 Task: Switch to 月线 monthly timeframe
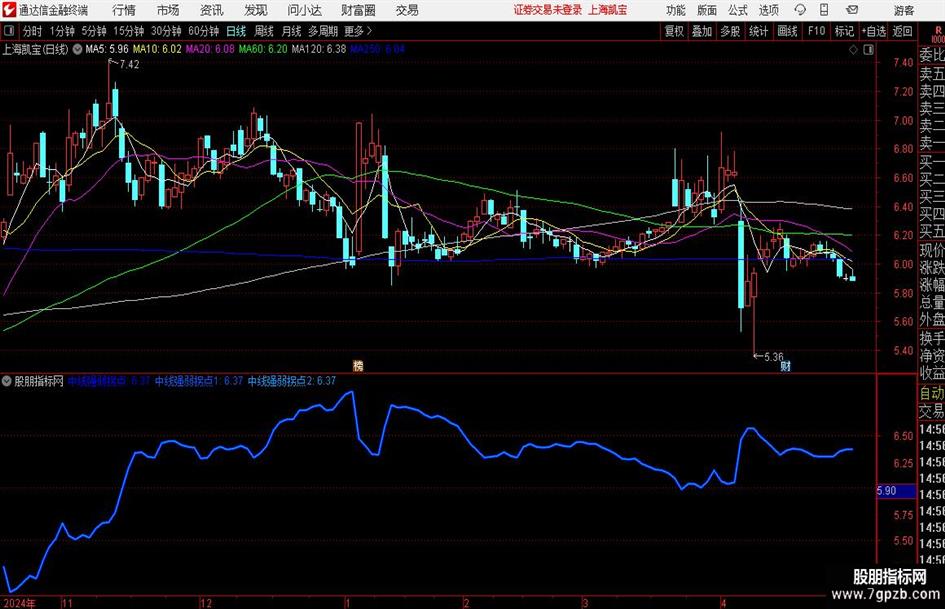(291, 31)
